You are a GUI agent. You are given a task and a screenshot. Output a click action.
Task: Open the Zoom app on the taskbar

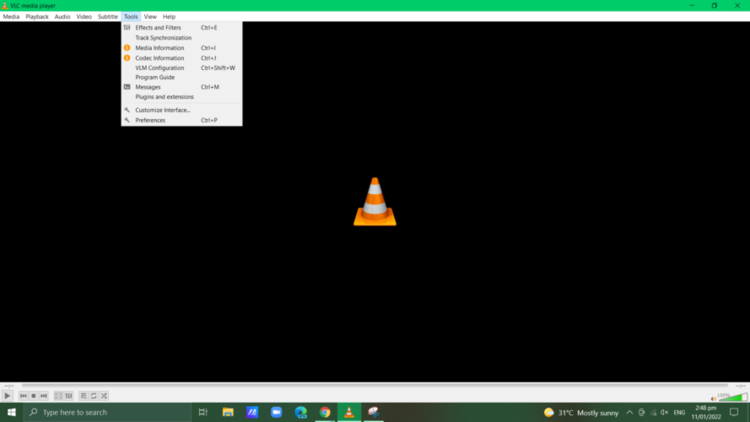pyautogui.click(x=276, y=412)
